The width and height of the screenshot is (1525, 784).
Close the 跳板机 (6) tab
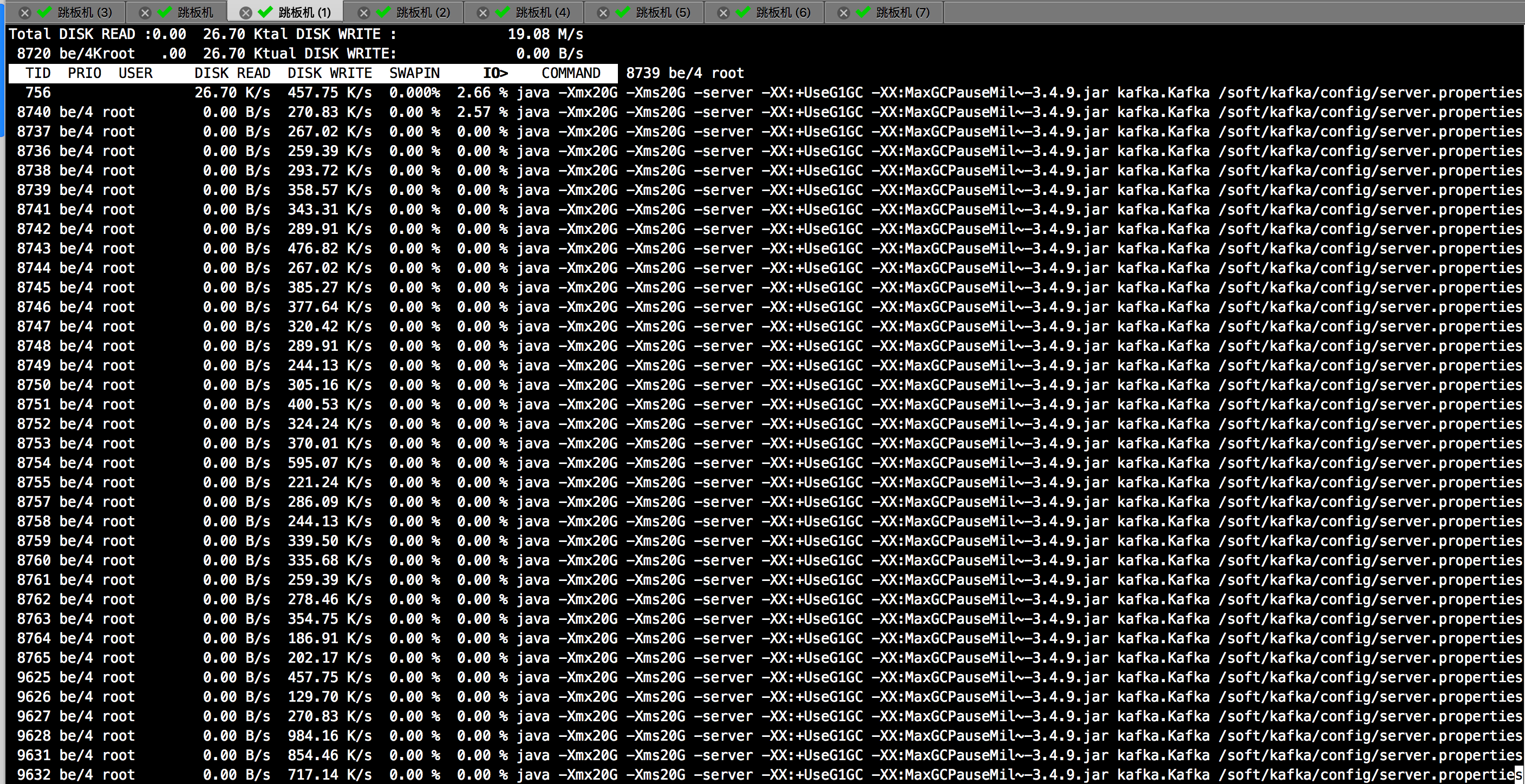click(x=724, y=12)
